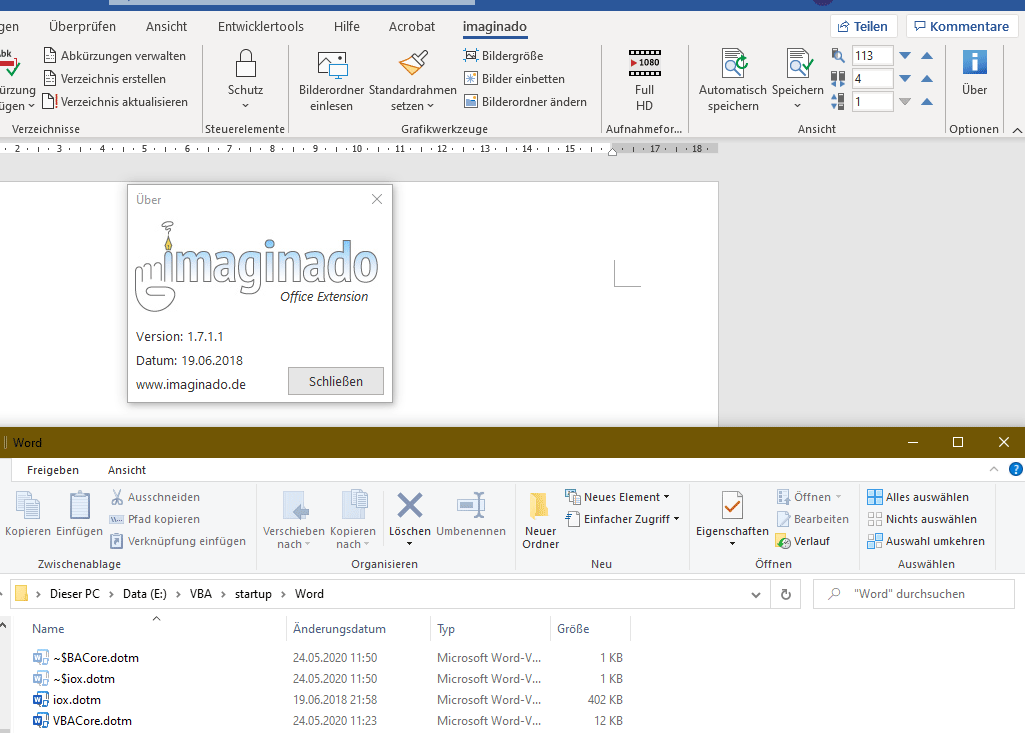Close the Über dialog with X

tap(377, 199)
